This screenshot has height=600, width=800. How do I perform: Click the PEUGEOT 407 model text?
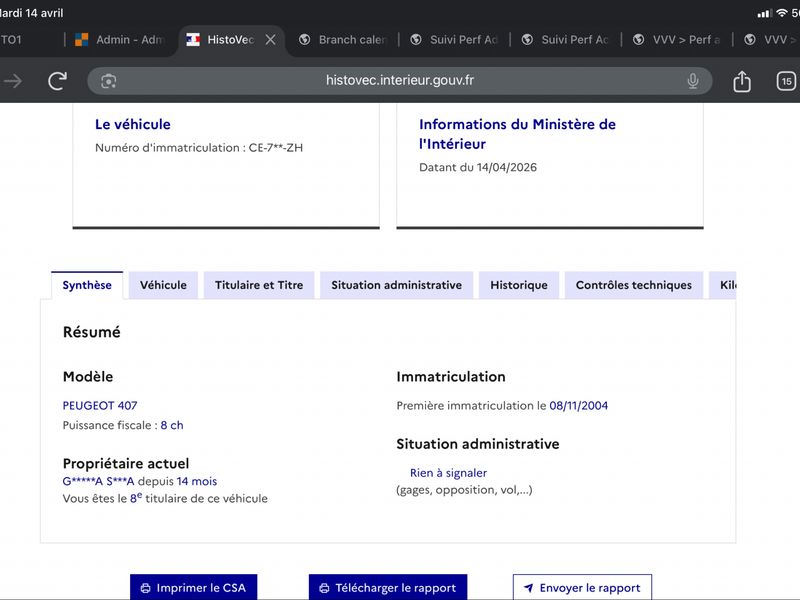[100, 406]
